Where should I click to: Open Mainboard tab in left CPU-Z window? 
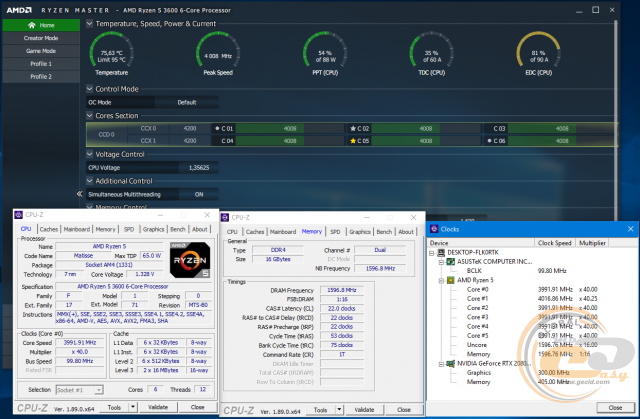76,229
